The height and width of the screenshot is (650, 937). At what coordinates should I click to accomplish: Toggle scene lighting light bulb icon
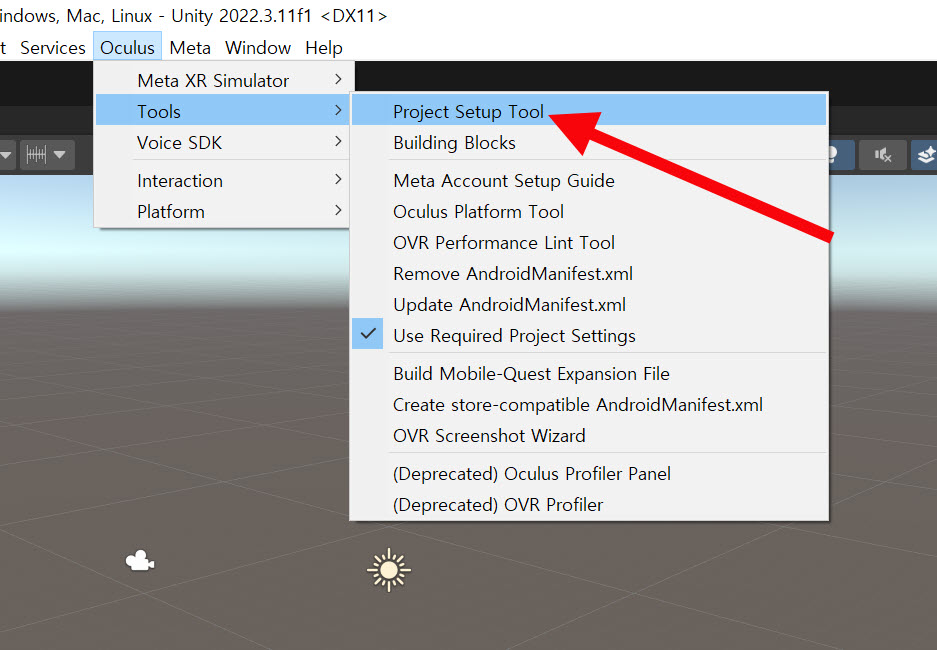(x=834, y=155)
